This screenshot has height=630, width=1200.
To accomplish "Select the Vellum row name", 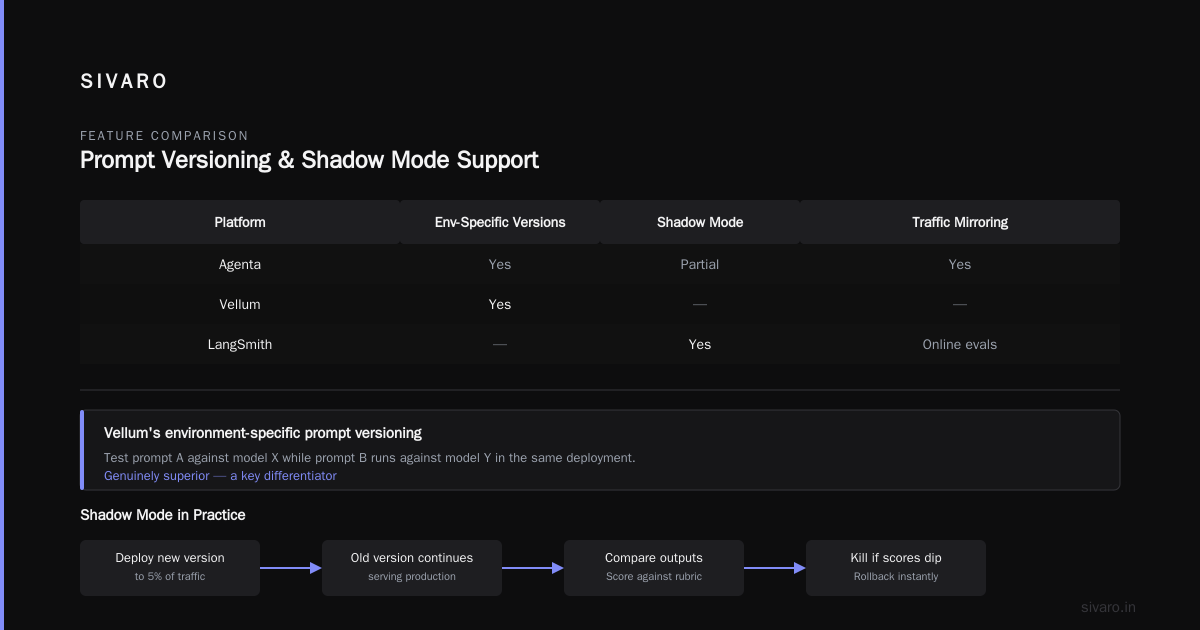I will click(x=240, y=305).
